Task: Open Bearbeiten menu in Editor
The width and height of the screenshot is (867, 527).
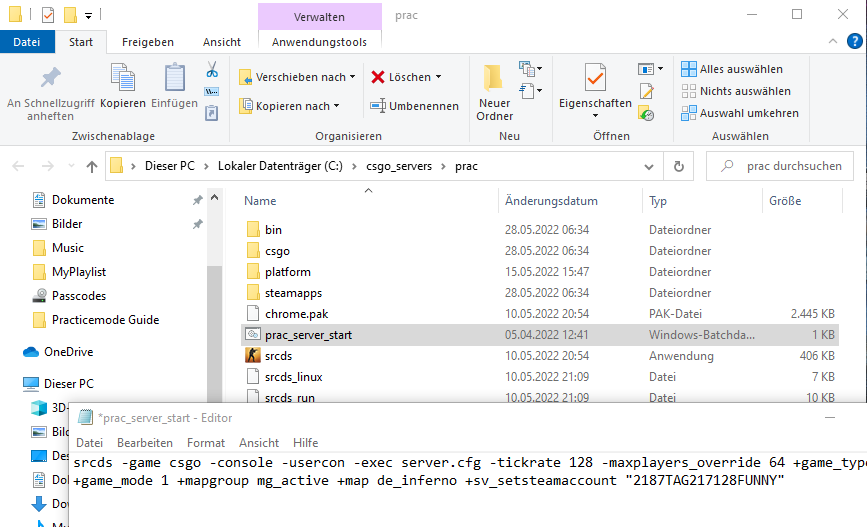Action: point(145,442)
